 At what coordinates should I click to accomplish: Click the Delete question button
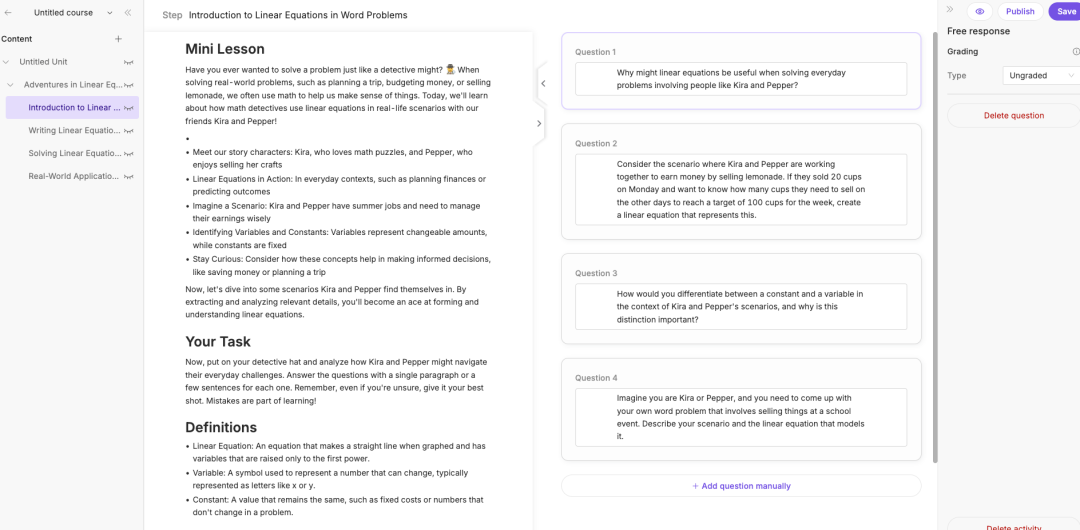(1013, 116)
